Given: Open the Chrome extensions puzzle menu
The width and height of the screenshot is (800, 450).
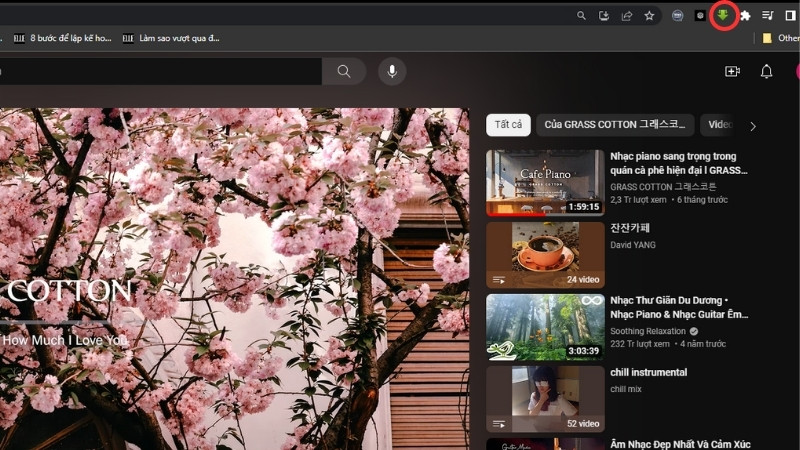Looking at the screenshot, I should coord(745,15).
